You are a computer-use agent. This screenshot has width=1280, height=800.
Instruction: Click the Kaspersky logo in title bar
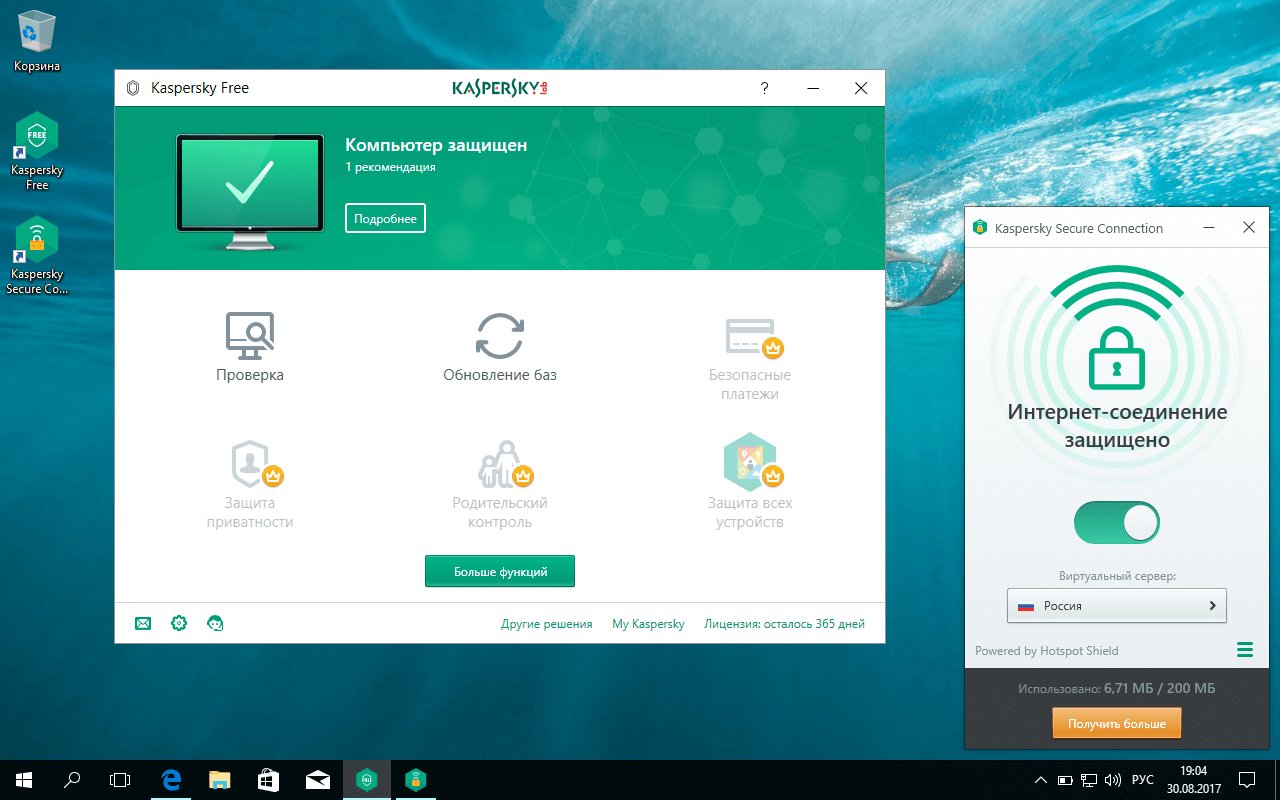[x=500, y=88]
